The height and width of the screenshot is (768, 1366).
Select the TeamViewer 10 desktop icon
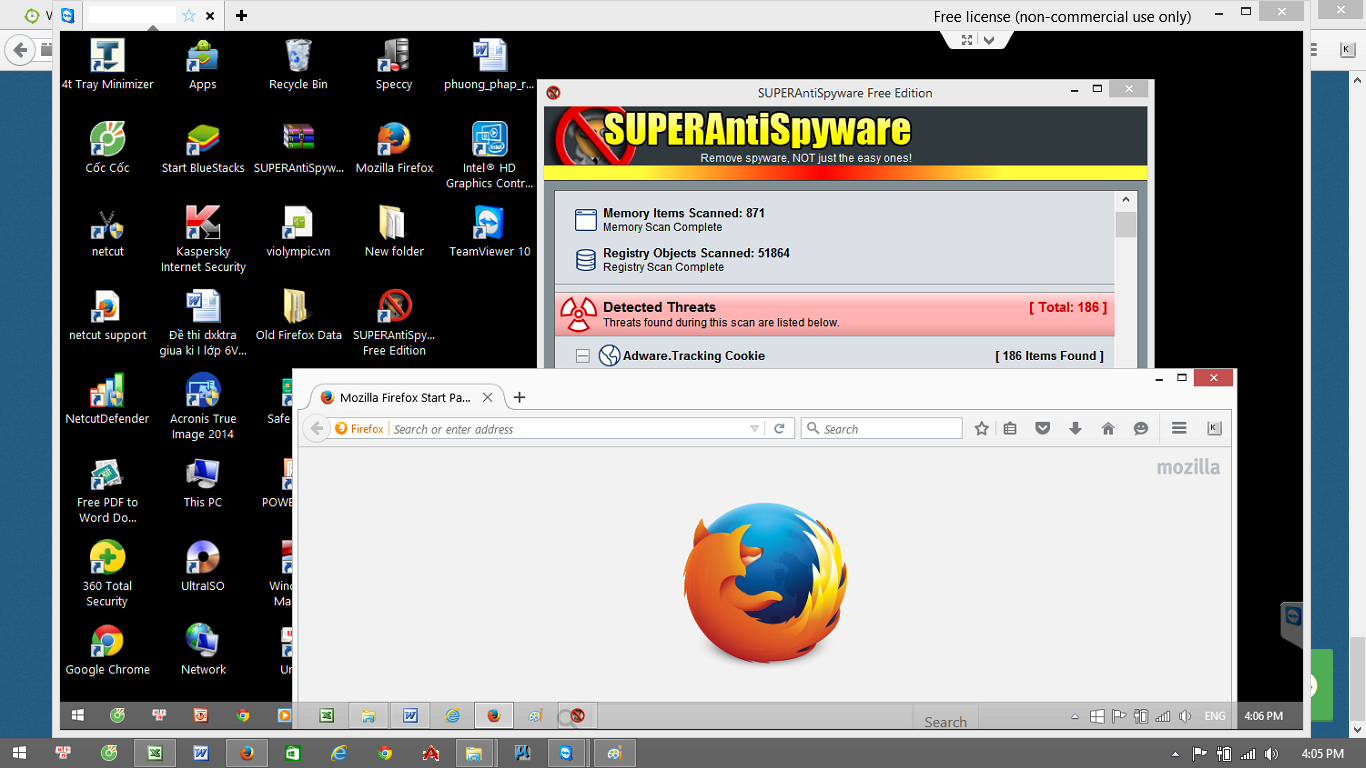tap(490, 232)
